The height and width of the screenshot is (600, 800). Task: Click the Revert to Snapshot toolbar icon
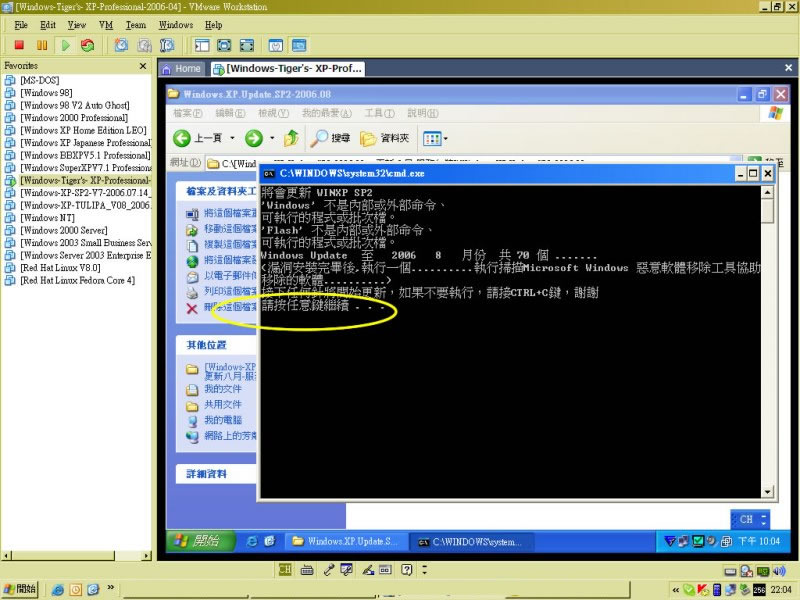tap(144, 45)
